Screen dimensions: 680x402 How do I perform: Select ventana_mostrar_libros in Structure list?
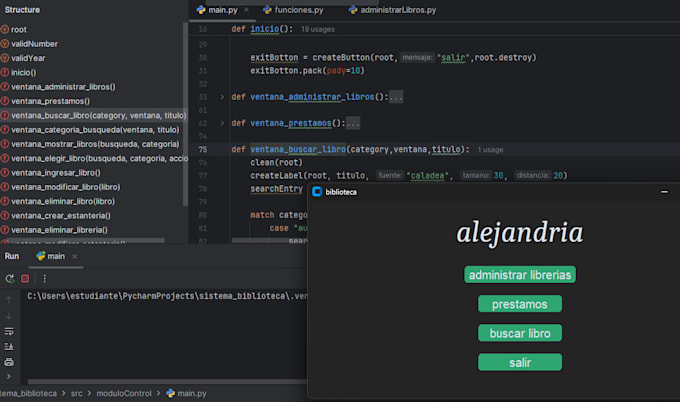[x=95, y=144]
